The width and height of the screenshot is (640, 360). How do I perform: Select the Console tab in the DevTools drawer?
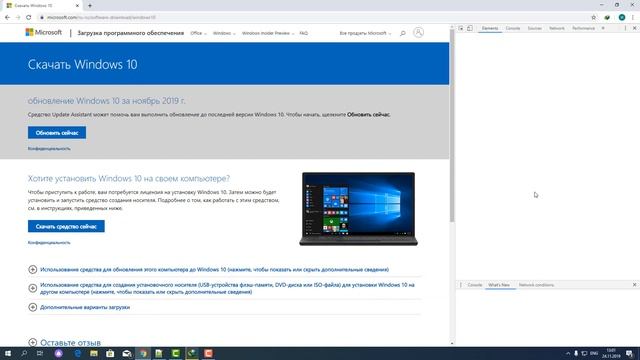pos(475,285)
